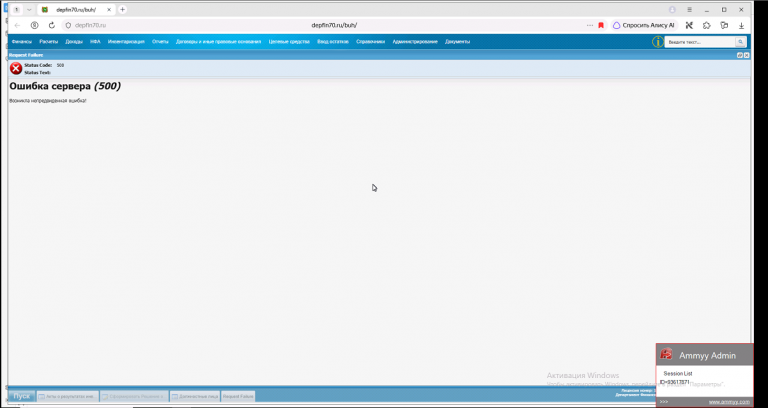
Task: Open the Расчеты menu
Action: coord(48,42)
